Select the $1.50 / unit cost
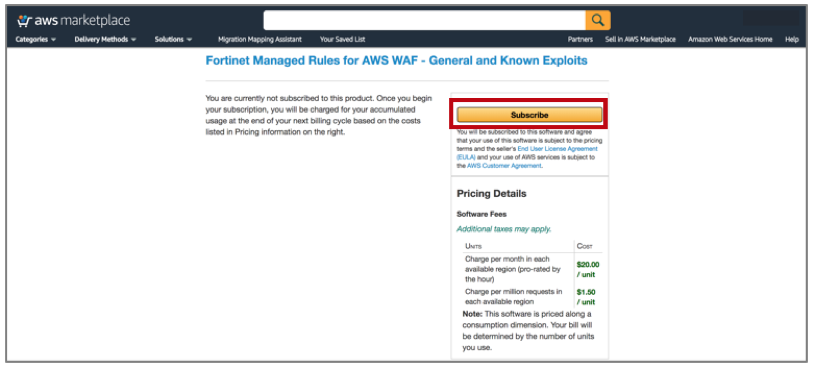Viewport: 814px width, 368px height. click(x=586, y=297)
